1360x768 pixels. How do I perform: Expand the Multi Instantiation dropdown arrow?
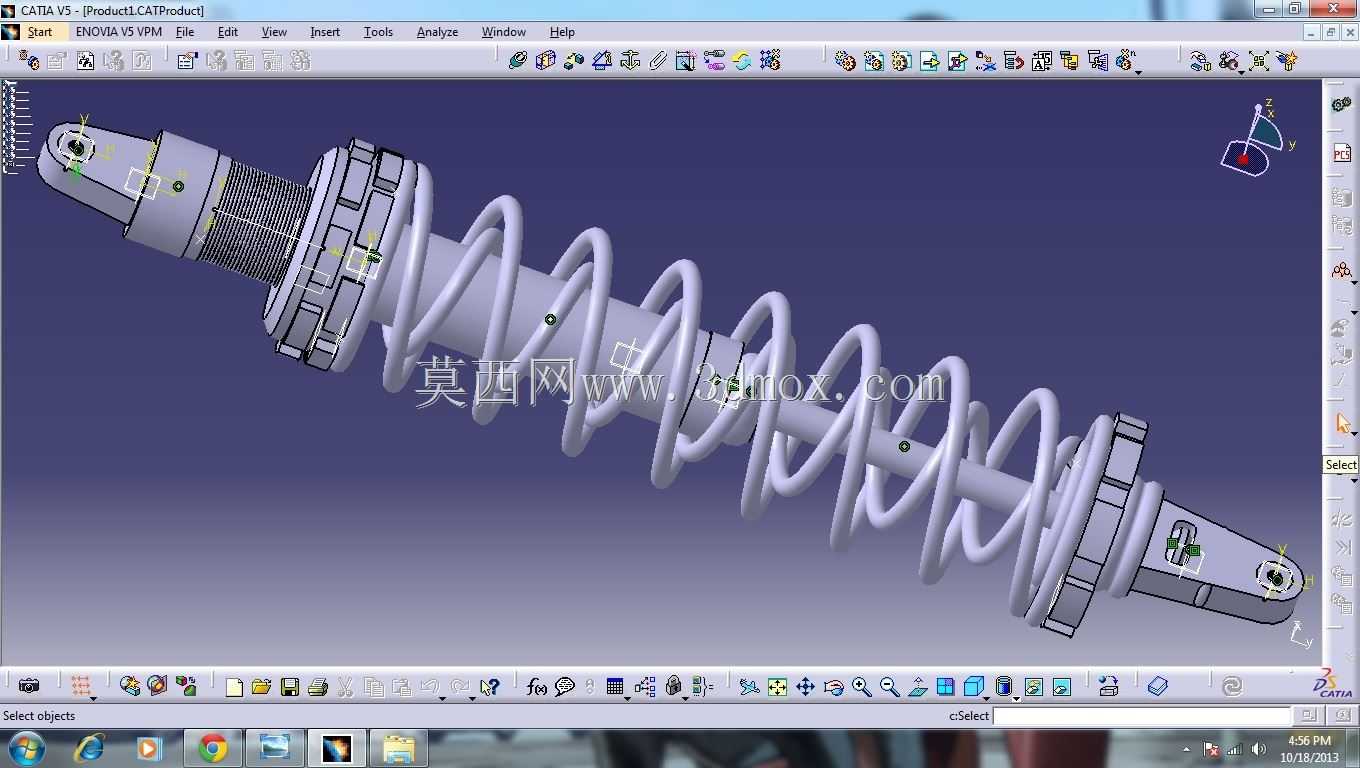(x=1139, y=71)
